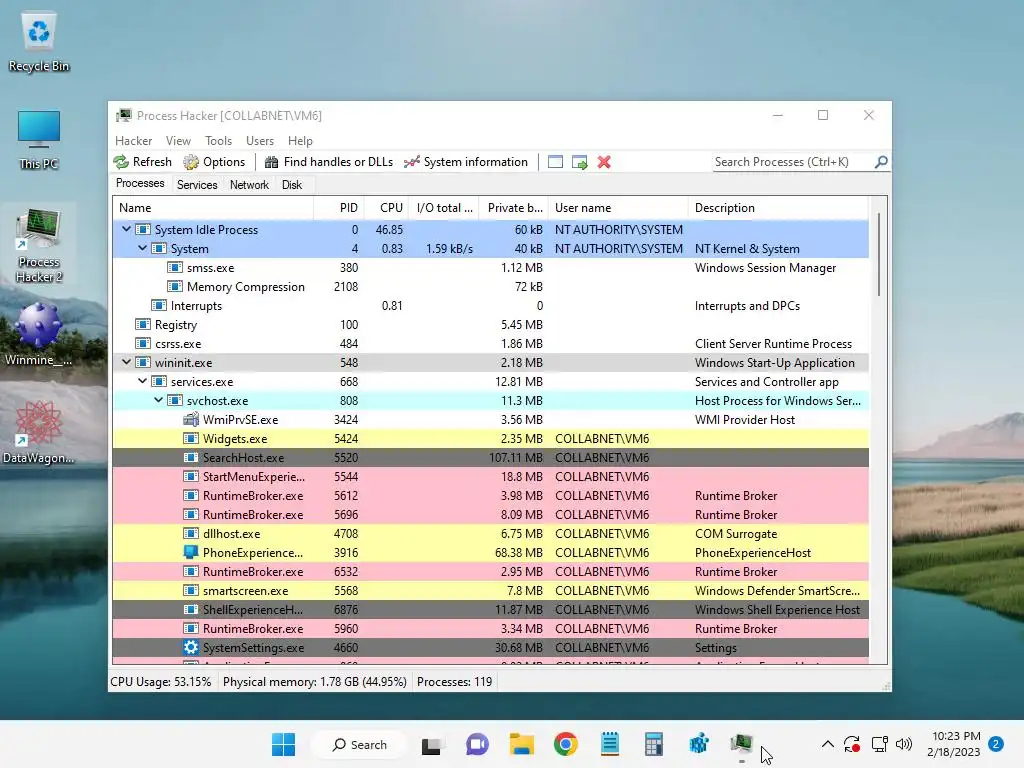This screenshot has height=768, width=1024.
Task: Collapse the services.exe tree node
Action: tap(142, 381)
